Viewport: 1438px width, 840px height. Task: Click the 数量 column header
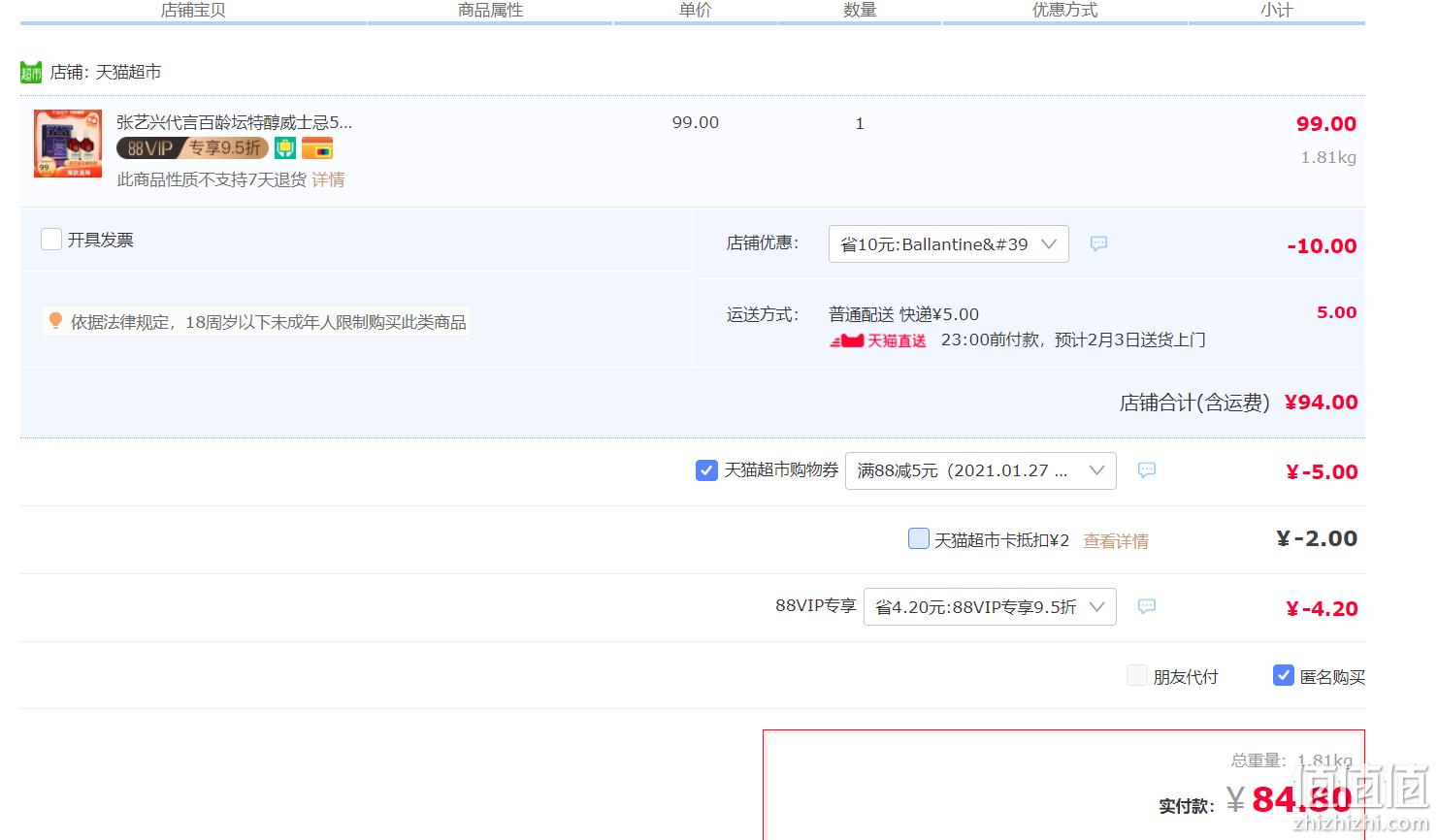[860, 10]
